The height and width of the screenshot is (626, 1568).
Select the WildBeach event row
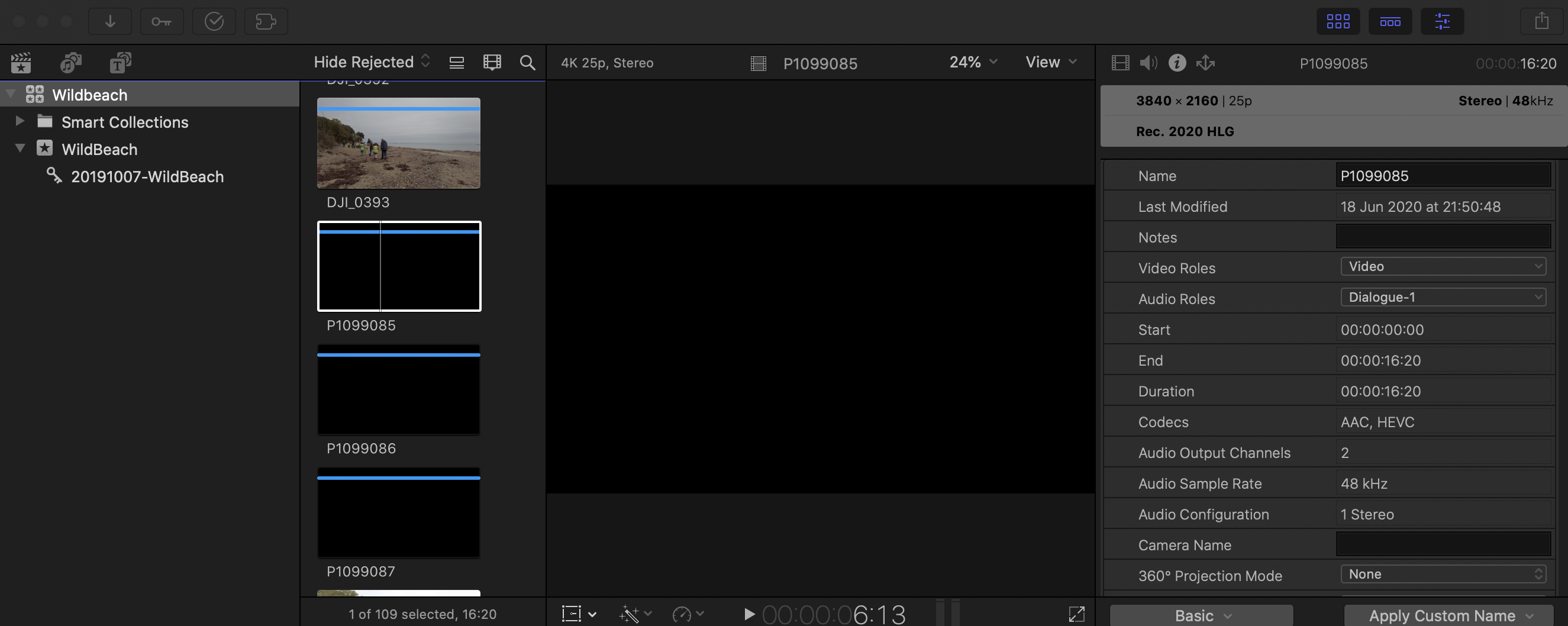click(150, 149)
